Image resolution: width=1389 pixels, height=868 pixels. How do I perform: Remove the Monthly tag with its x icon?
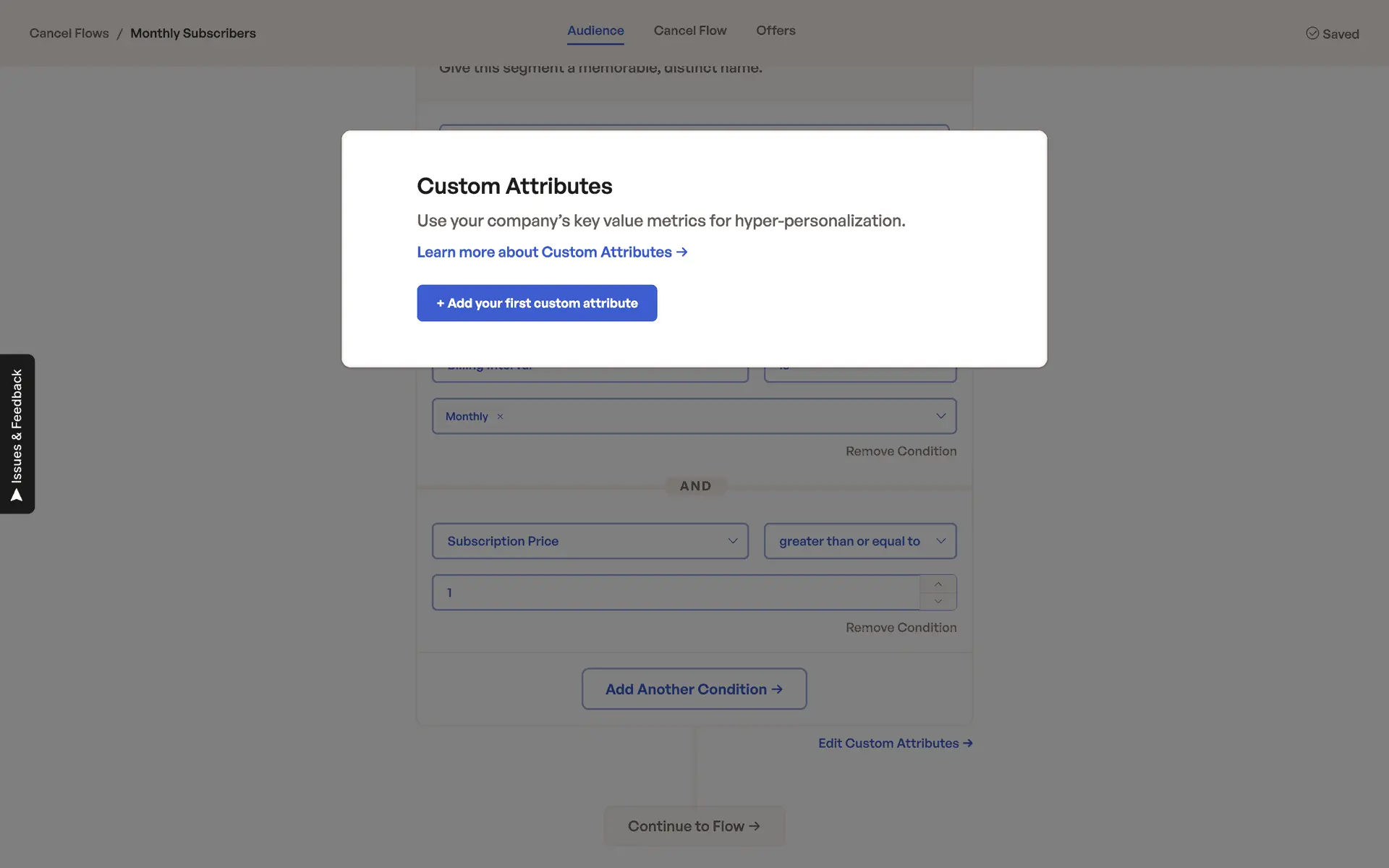tap(500, 417)
